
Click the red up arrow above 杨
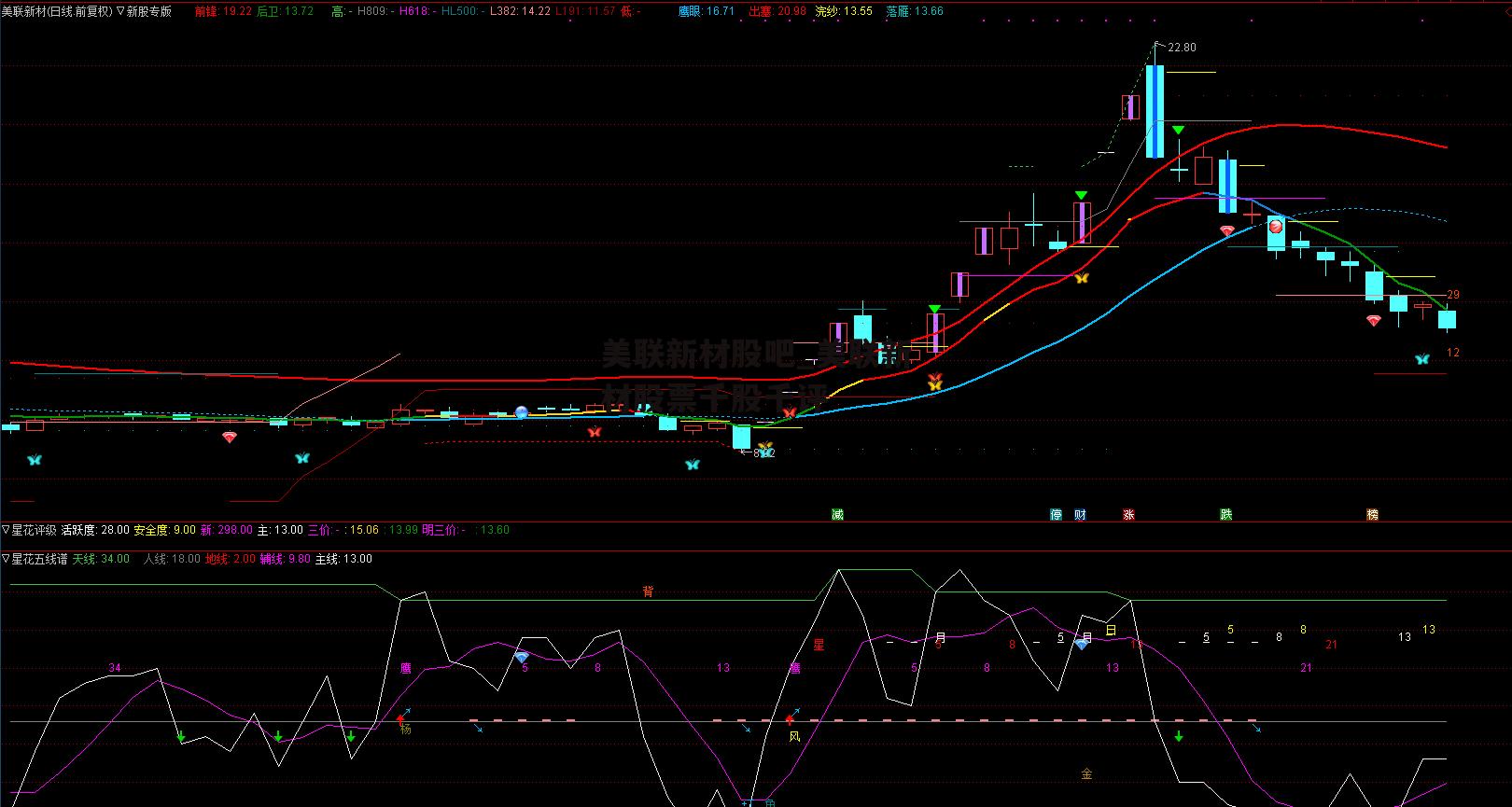click(x=401, y=718)
